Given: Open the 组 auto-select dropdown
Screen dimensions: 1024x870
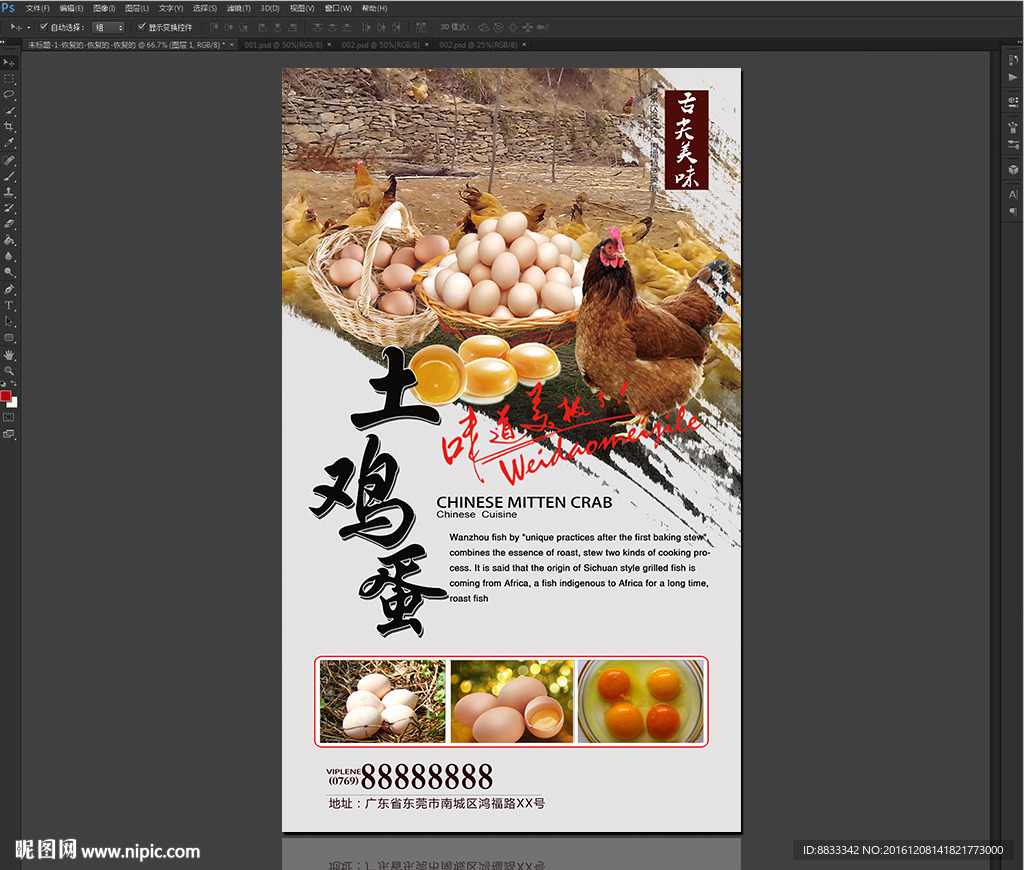Looking at the screenshot, I should (x=108, y=27).
